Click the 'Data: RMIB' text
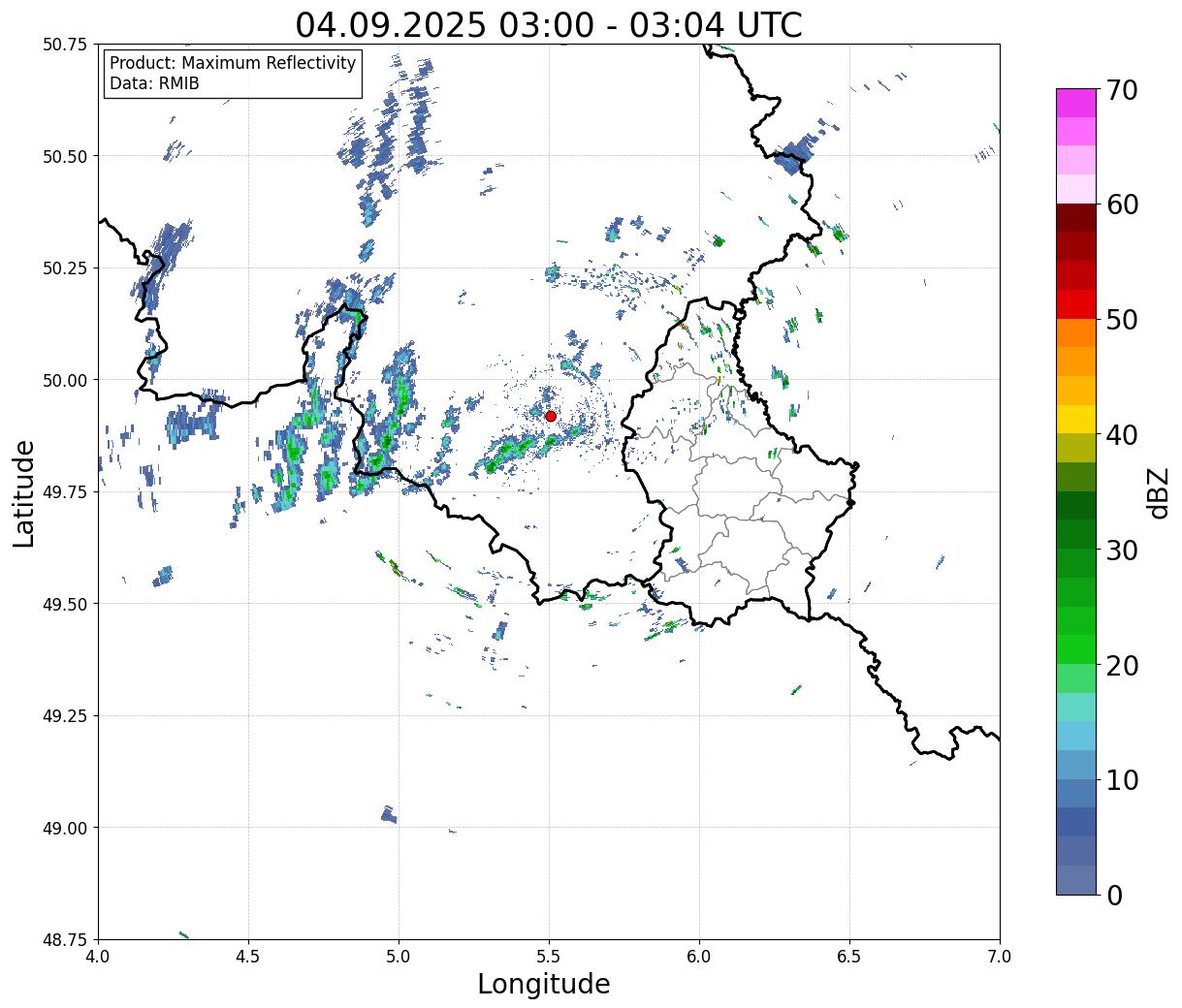 click(x=154, y=83)
